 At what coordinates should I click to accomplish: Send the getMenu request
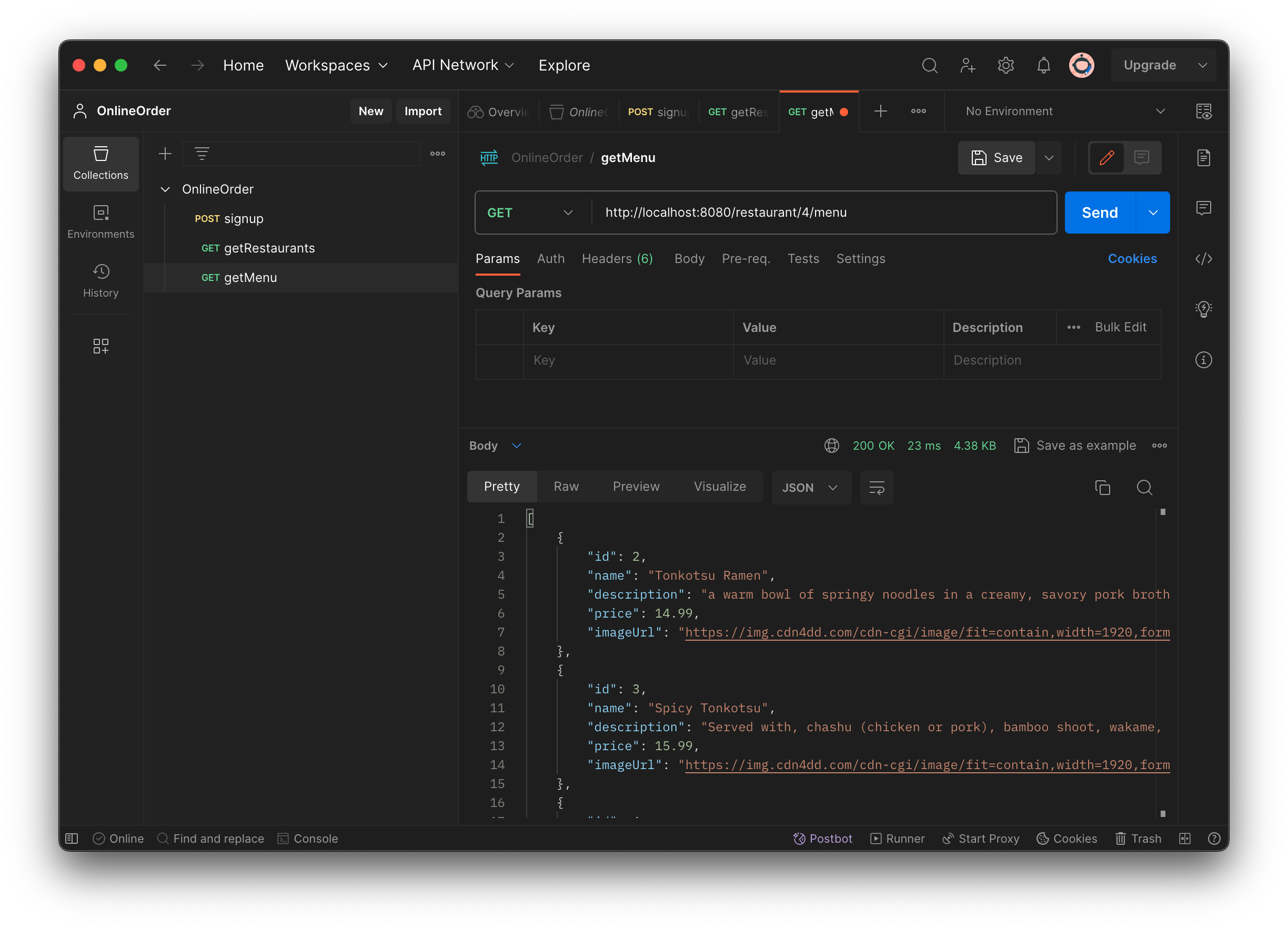(1100, 213)
